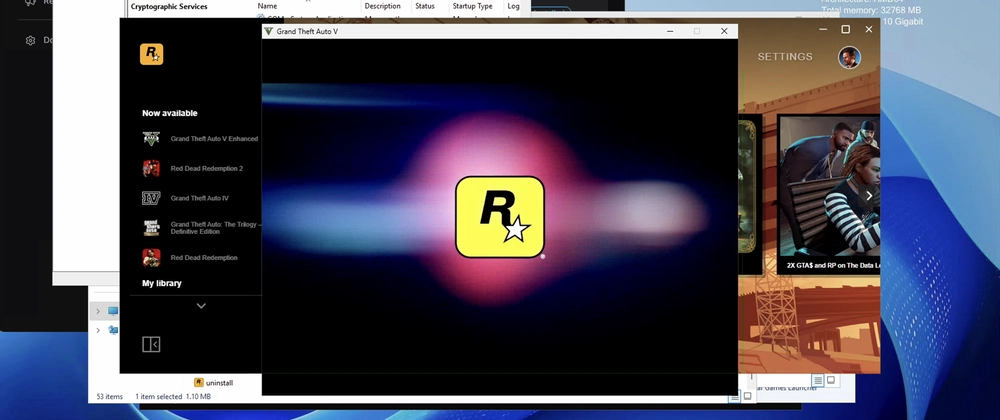Minimize the Rockstar Games Launcher window

tap(823, 29)
